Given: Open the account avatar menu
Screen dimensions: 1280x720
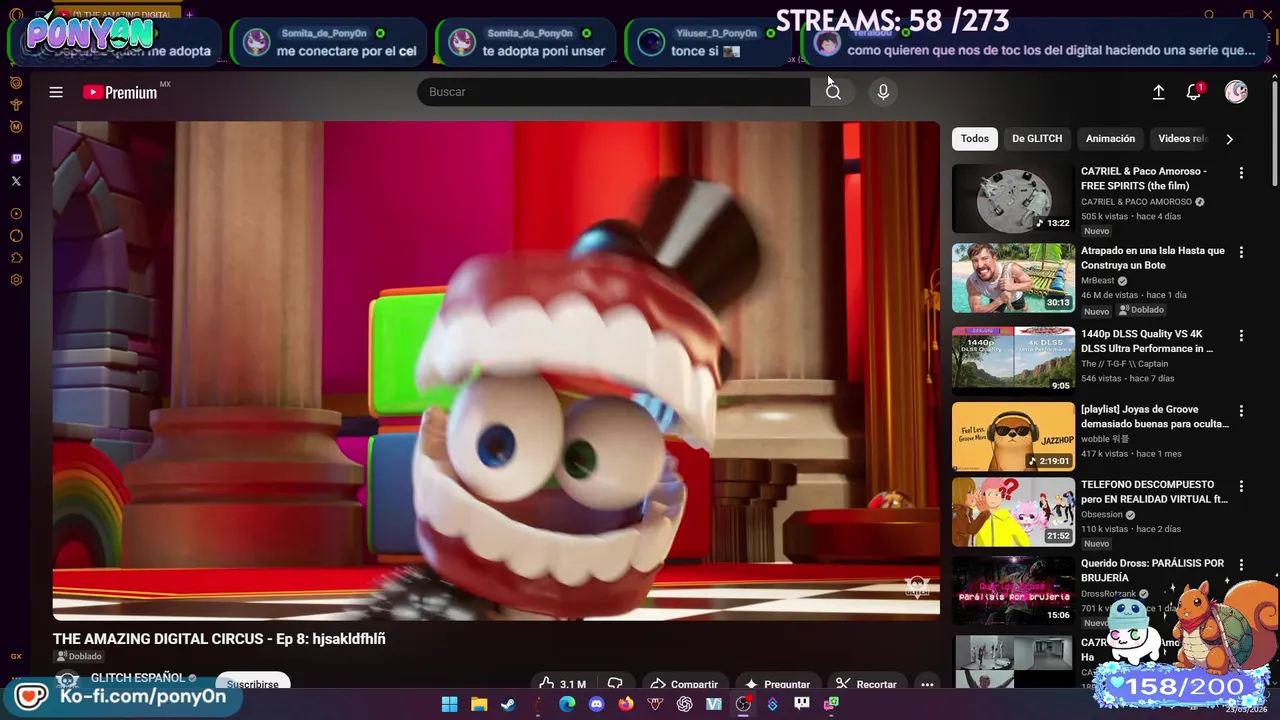Looking at the screenshot, I should pos(1236,92).
